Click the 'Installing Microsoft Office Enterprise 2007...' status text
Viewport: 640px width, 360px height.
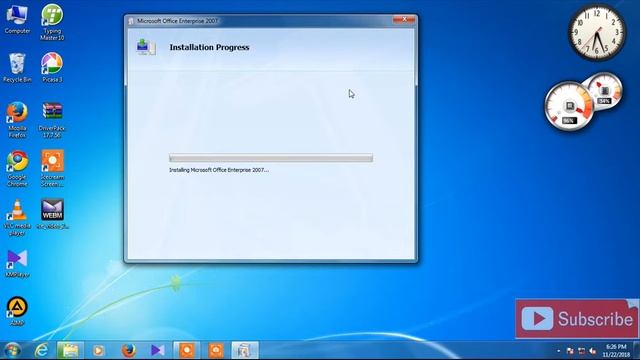click(x=219, y=170)
